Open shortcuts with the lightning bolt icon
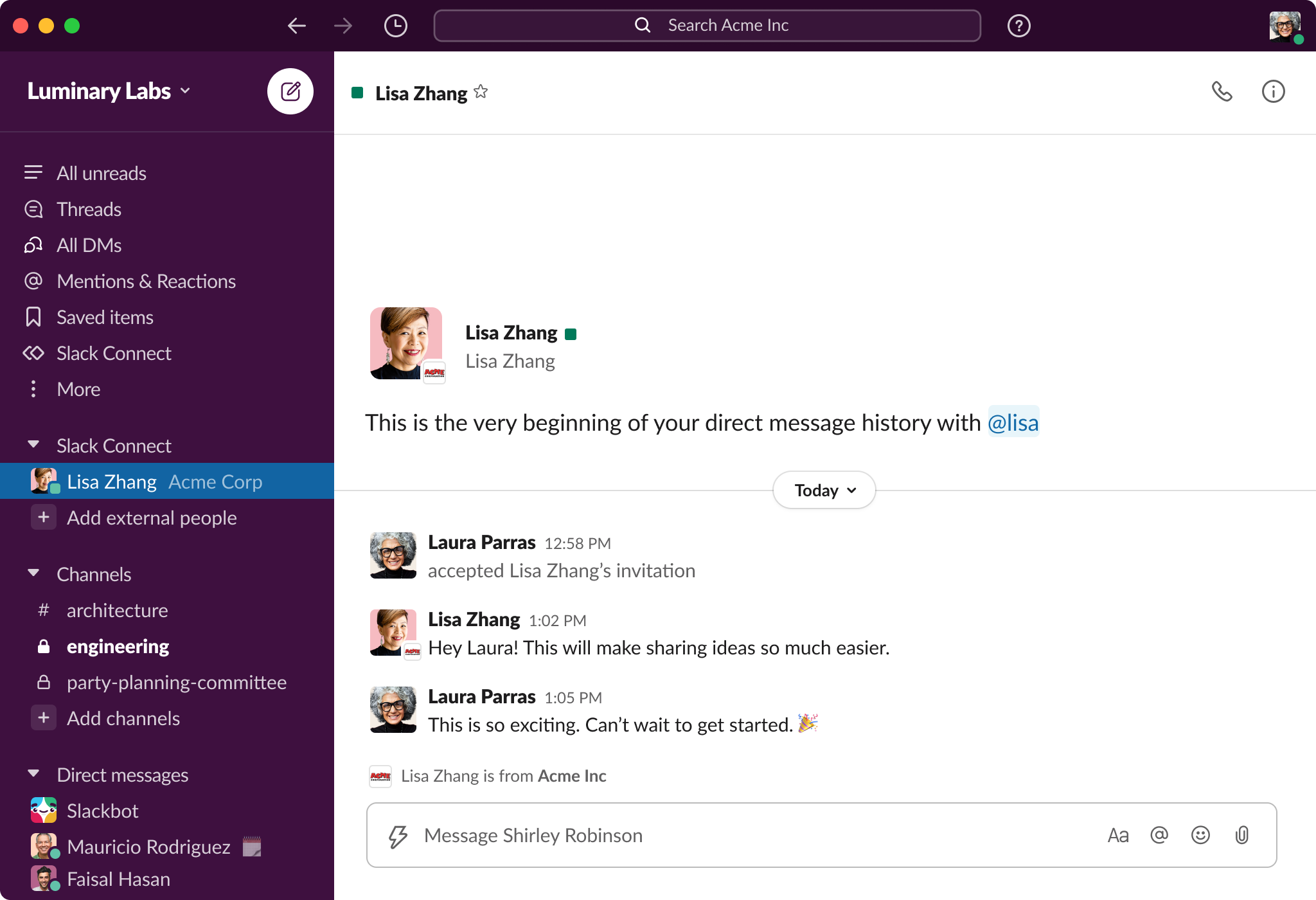 pyautogui.click(x=398, y=835)
